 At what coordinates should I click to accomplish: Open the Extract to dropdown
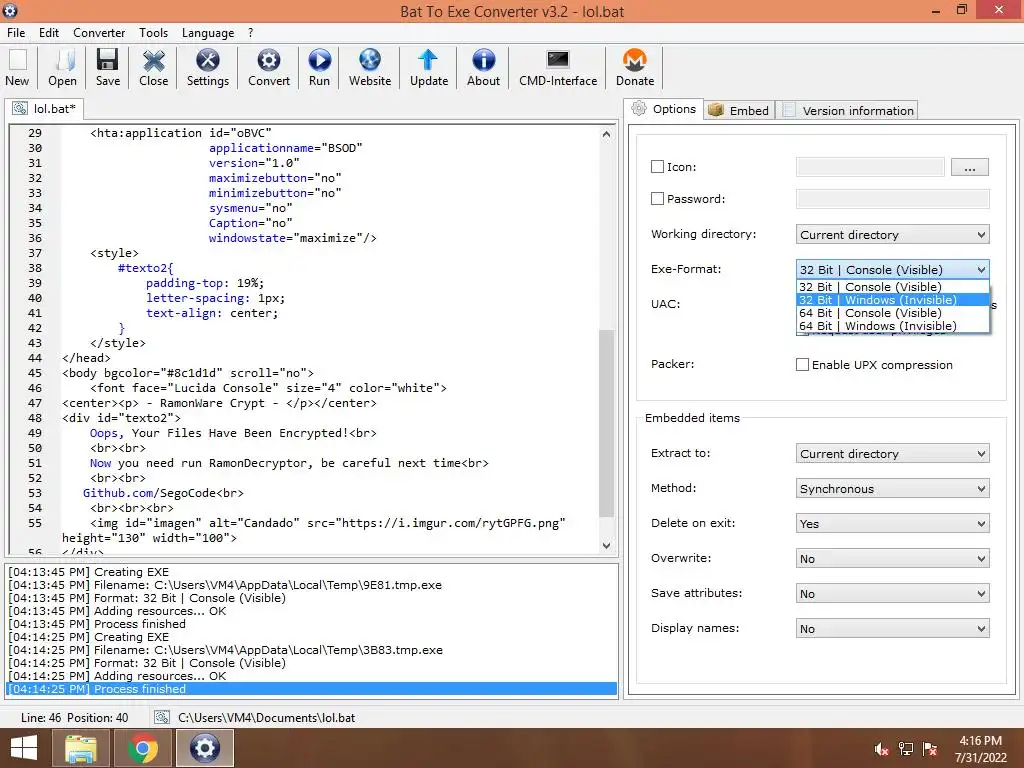[892, 453]
